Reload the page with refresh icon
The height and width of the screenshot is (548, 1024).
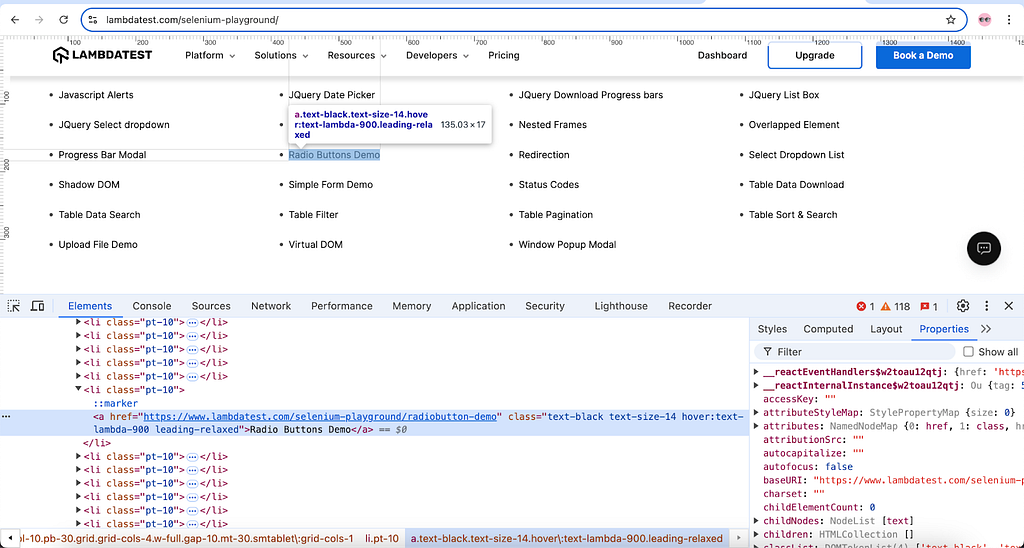[63, 20]
